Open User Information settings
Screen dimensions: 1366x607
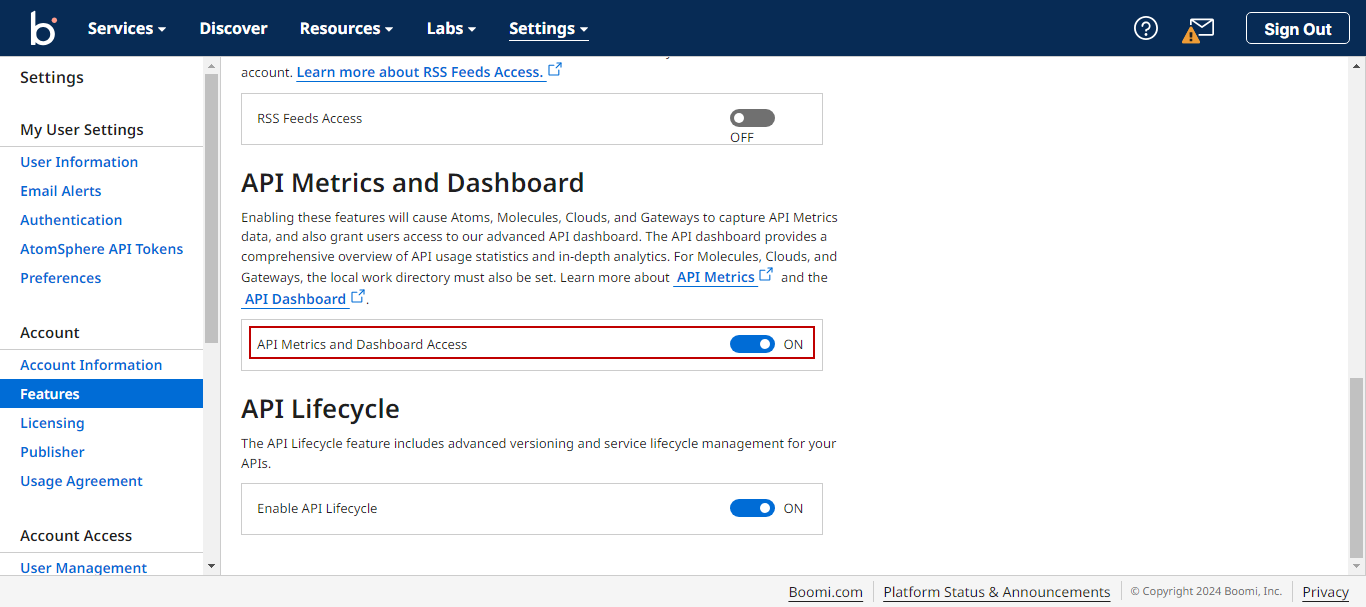pos(79,162)
